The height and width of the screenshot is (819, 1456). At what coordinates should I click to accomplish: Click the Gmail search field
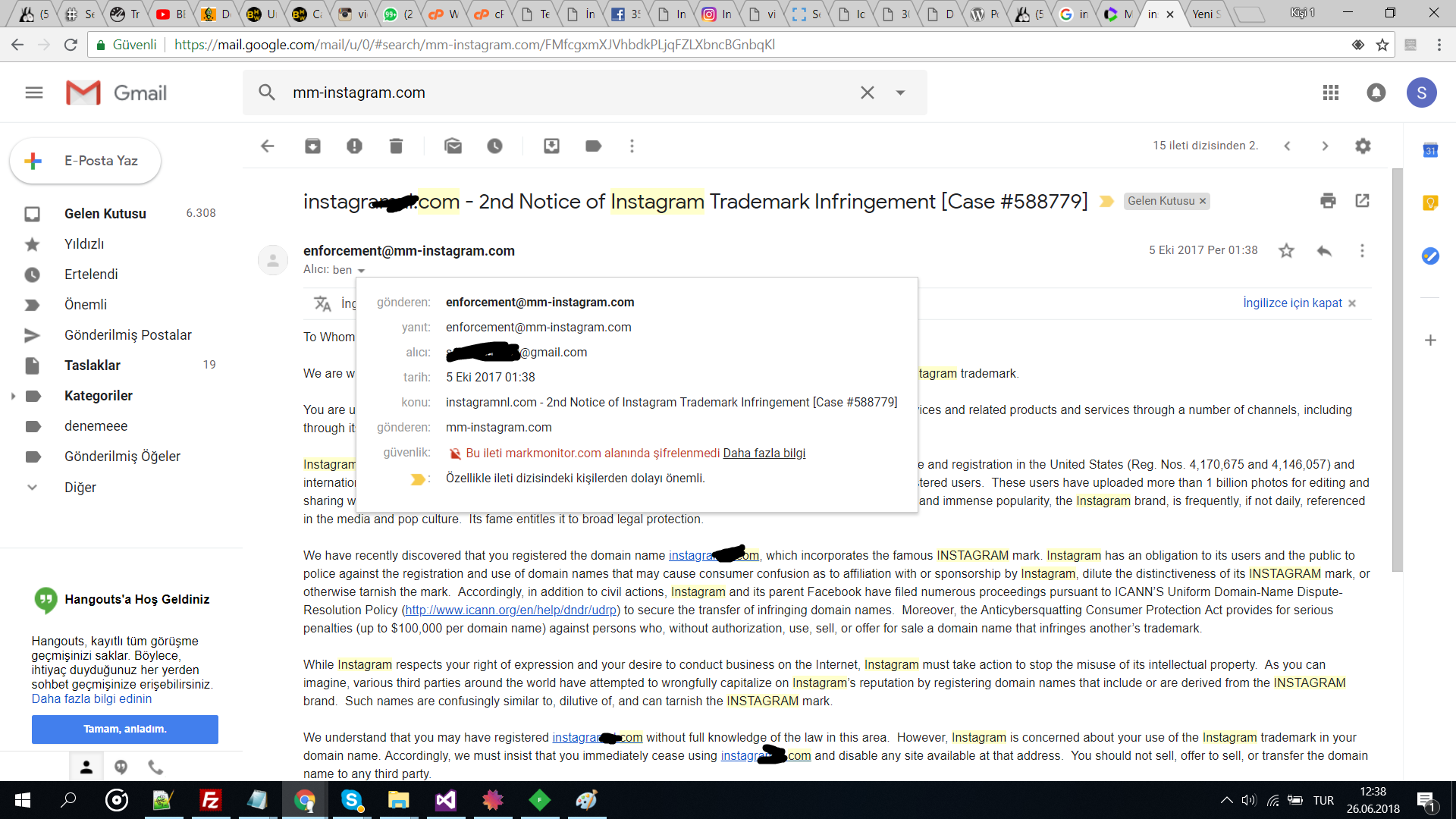tap(569, 93)
